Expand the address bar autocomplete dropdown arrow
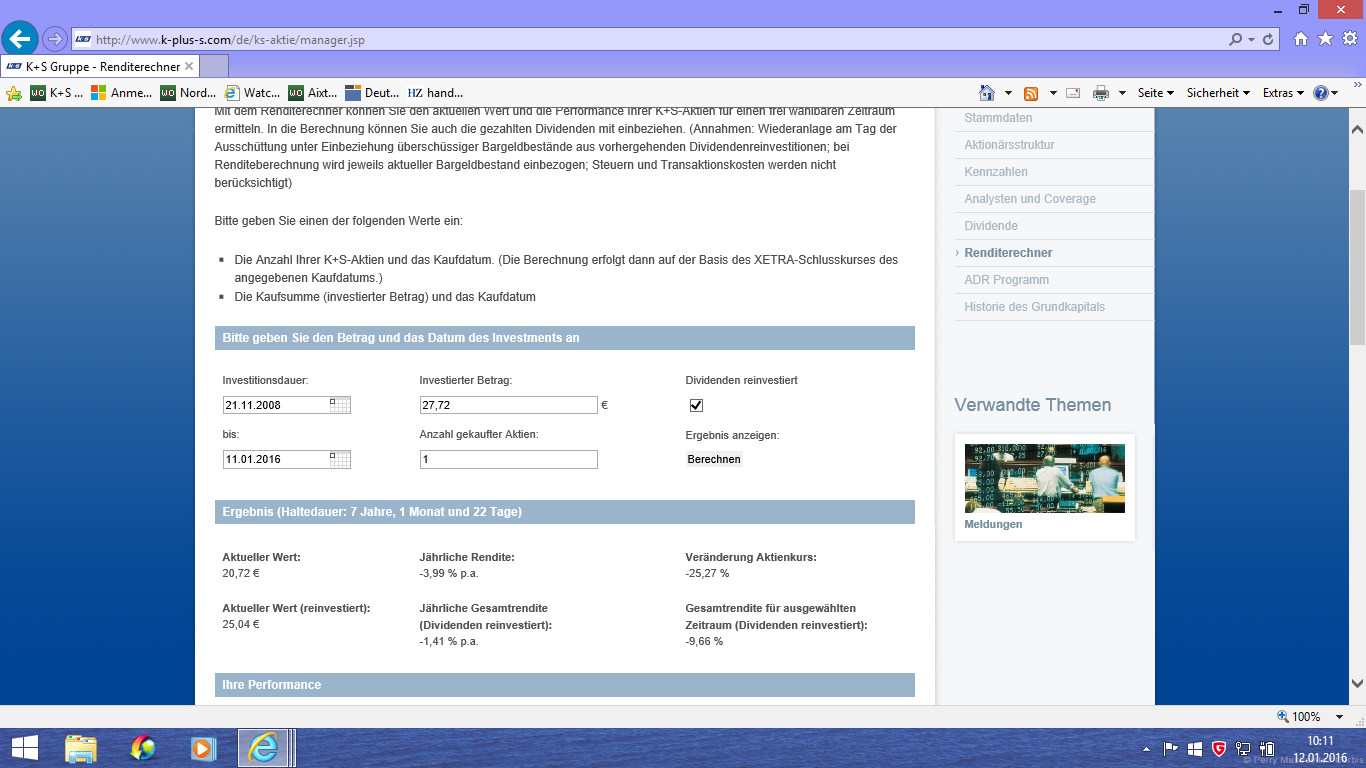The height and width of the screenshot is (768, 1366). point(1251,39)
